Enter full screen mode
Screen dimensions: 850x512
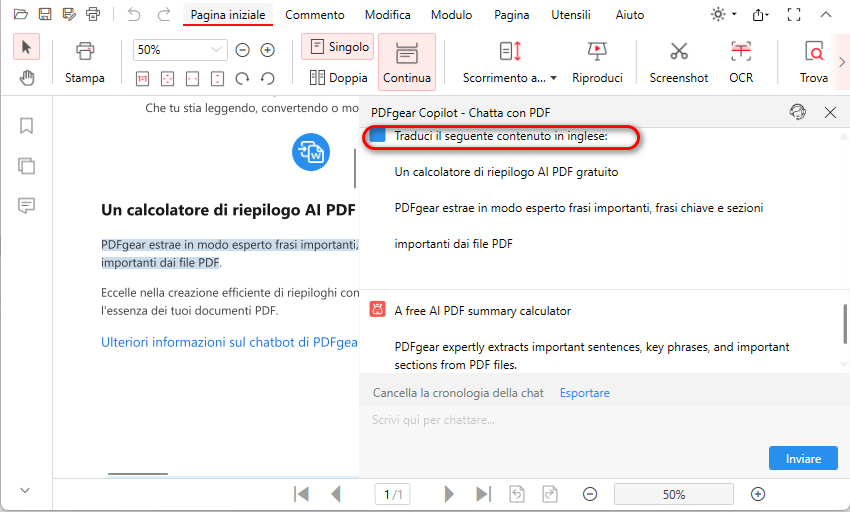794,15
